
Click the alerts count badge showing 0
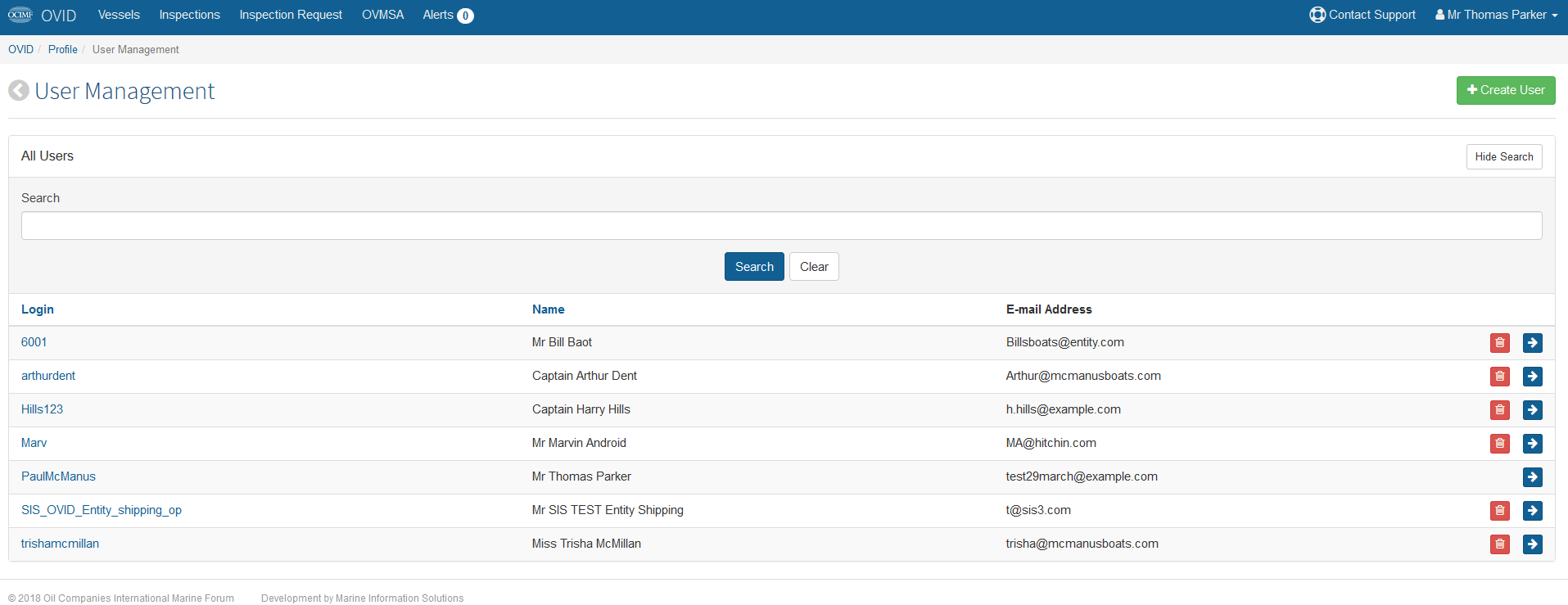point(465,16)
